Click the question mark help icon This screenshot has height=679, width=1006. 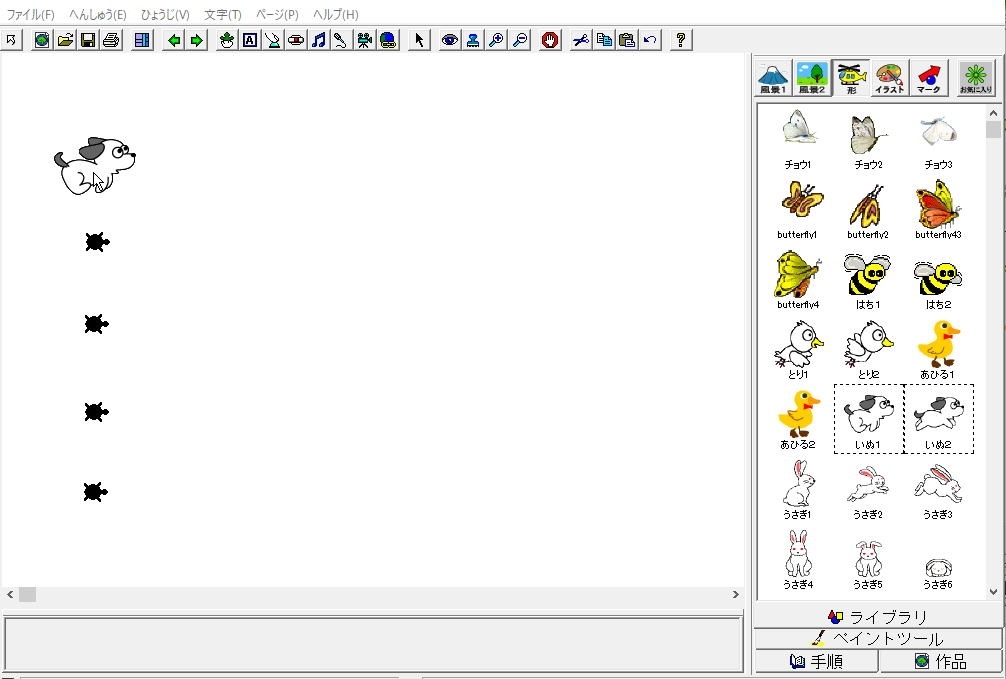tap(681, 40)
